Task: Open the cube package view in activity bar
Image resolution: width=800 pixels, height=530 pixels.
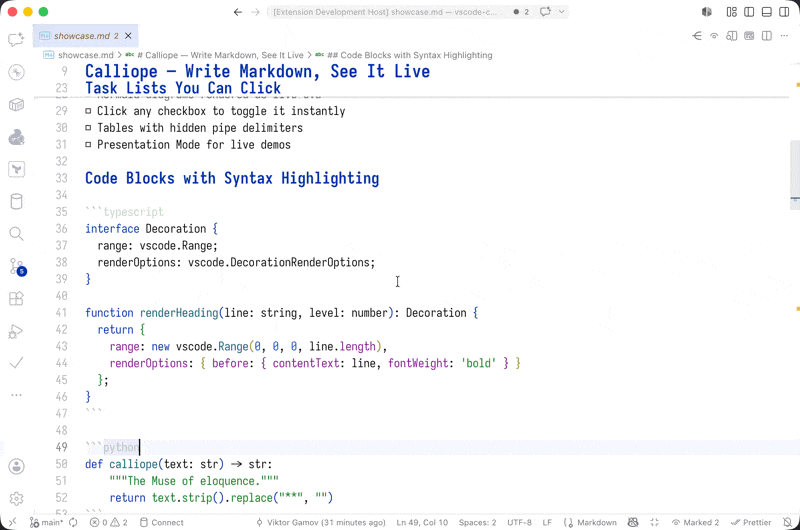Action: pos(16,105)
